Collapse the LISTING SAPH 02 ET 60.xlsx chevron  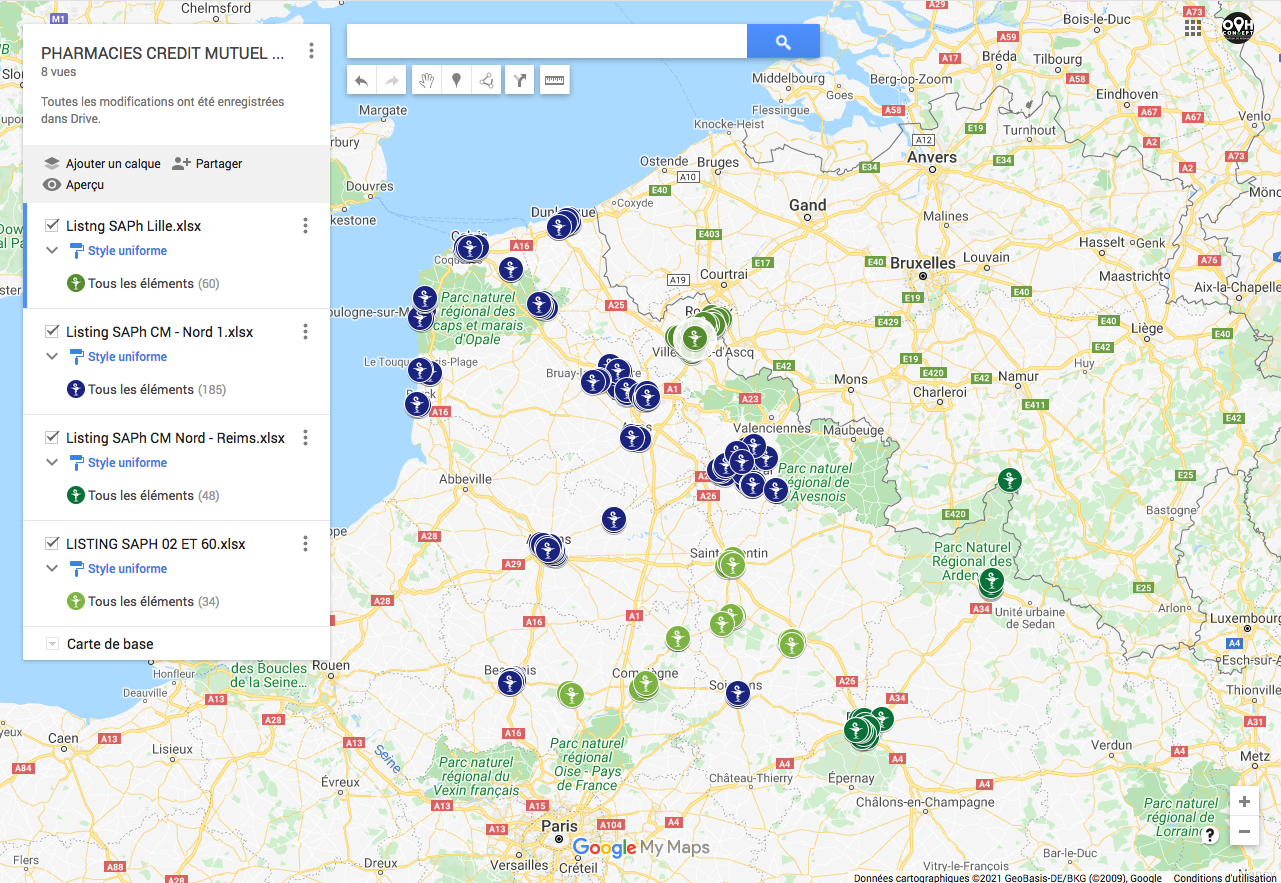[52, 569]
